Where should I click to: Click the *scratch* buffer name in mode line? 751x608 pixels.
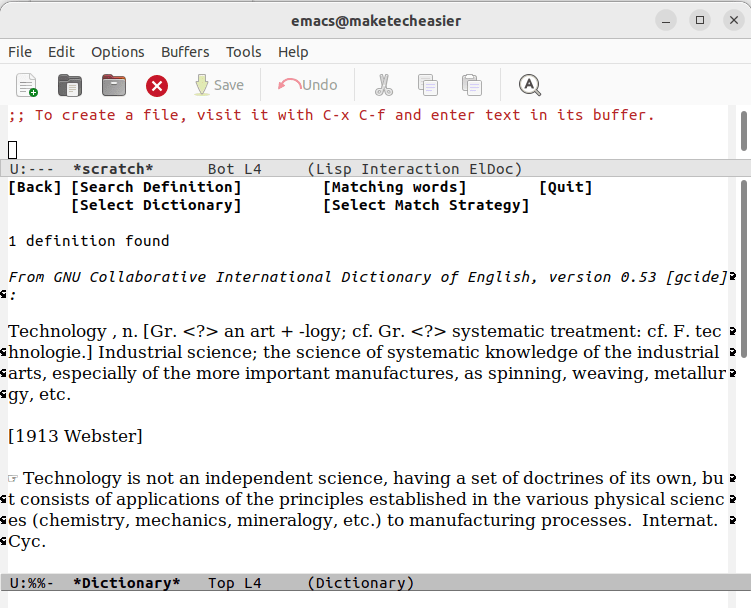point(113,169)
